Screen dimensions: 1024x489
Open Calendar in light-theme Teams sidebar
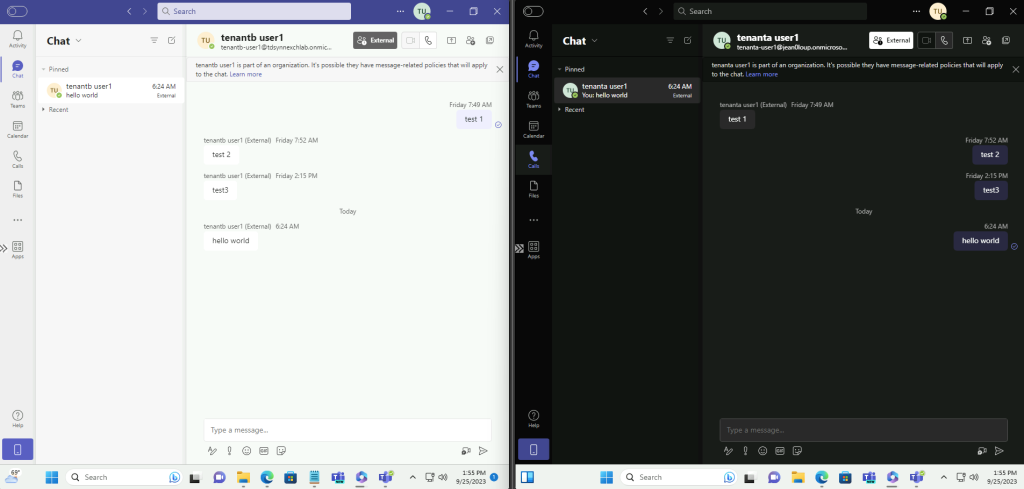tap(18, 129)
